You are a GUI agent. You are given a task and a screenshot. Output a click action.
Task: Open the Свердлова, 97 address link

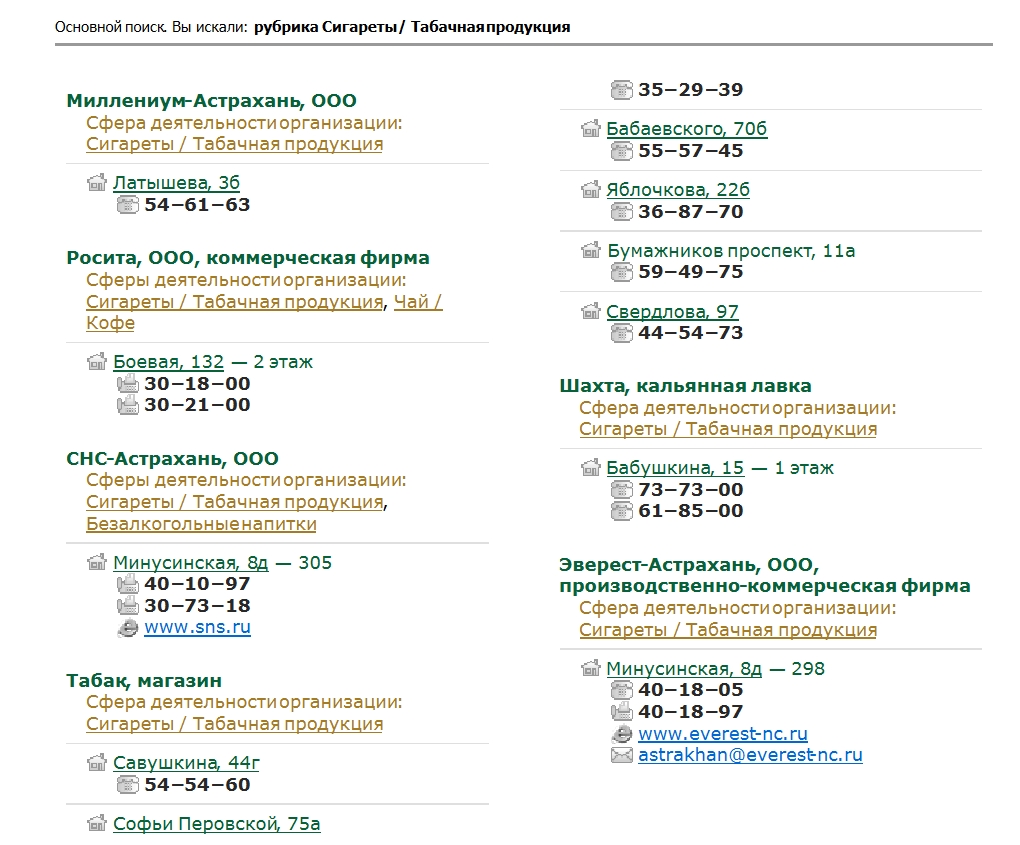(672, 312)
